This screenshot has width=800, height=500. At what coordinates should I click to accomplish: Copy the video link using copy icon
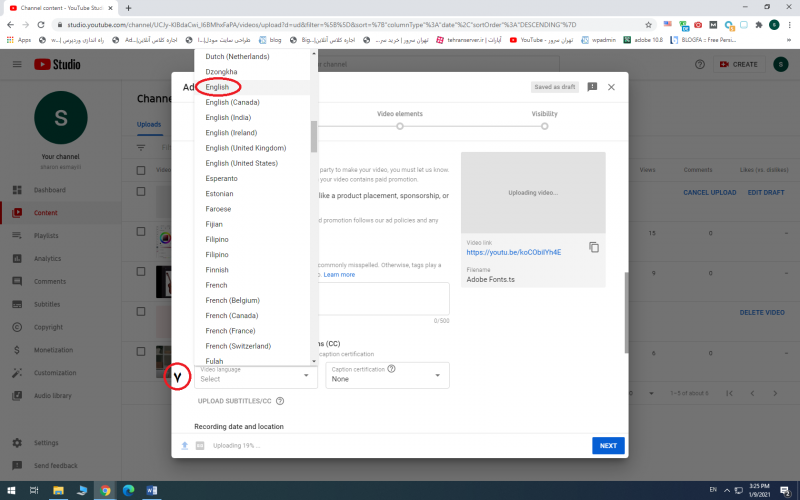(x=594, y=247)
